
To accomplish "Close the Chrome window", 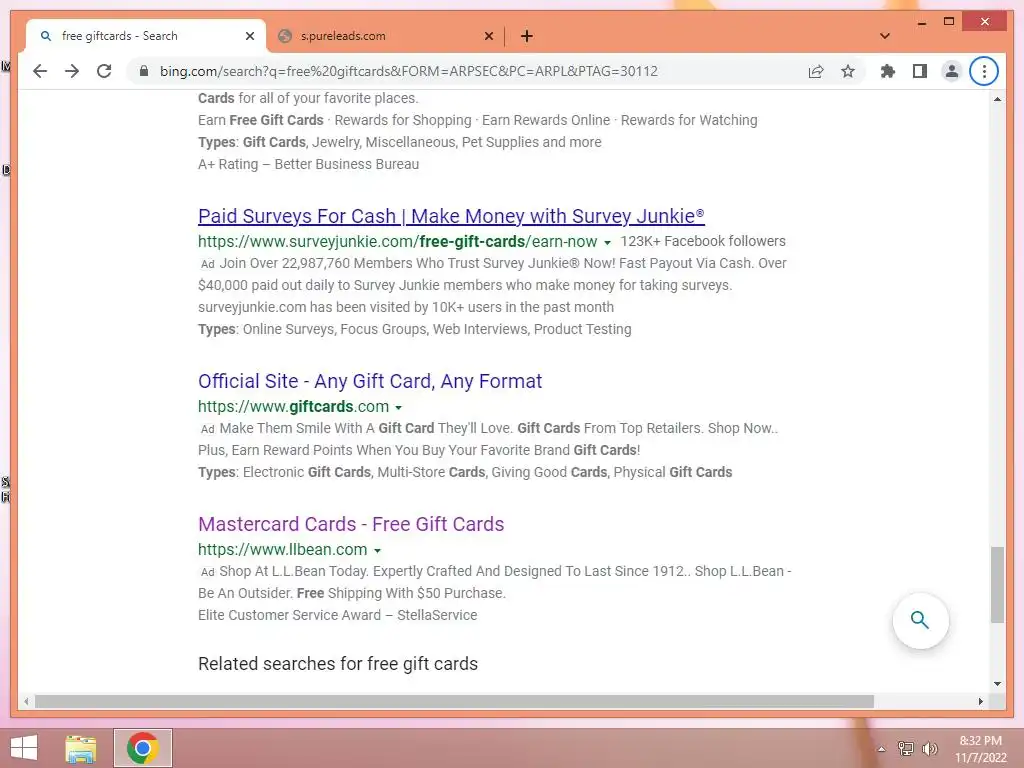I will (985, 22).
